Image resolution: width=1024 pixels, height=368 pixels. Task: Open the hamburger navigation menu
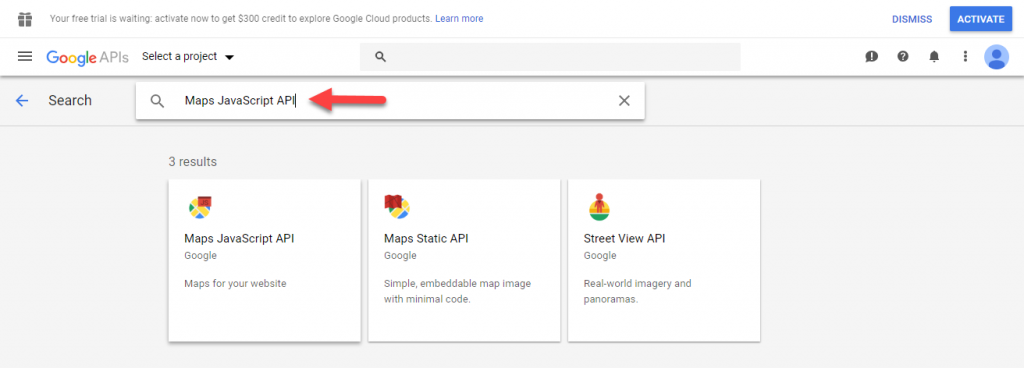[x=25, y=57]
